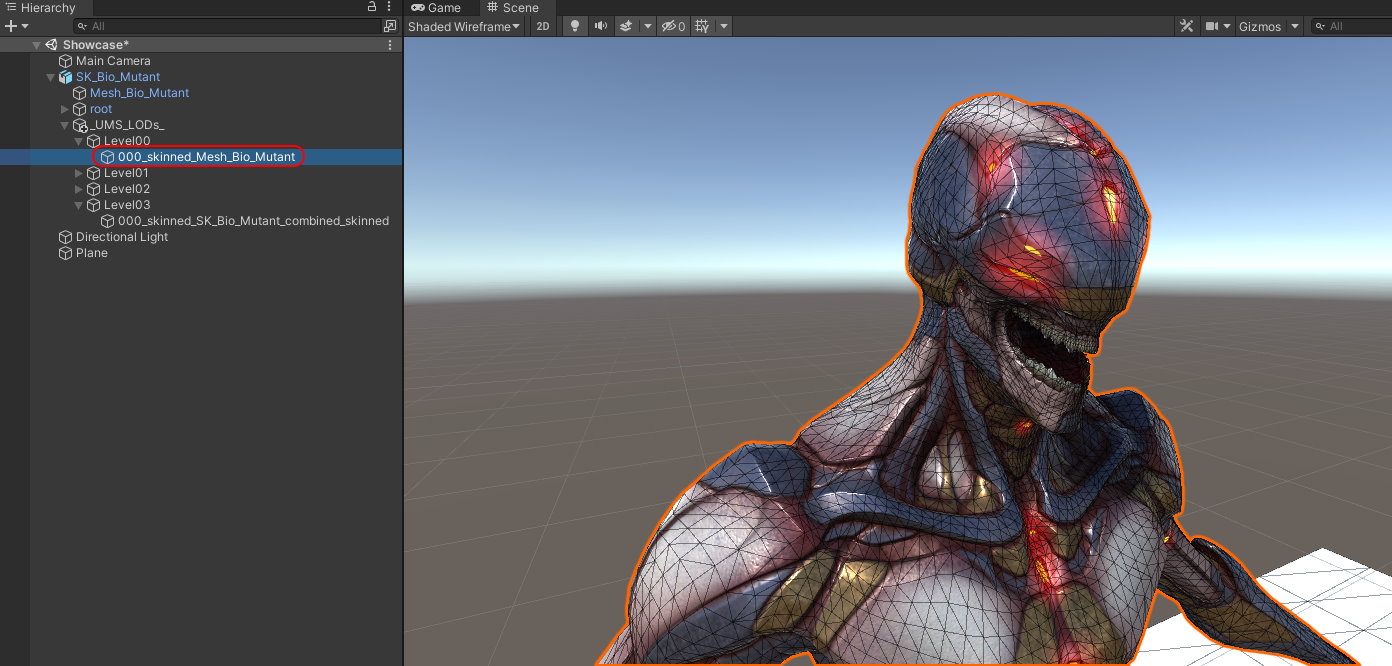Screen dimensions: 1392x666
Task: Mute scene audio with the speaker icon
Action: (600, 26)
